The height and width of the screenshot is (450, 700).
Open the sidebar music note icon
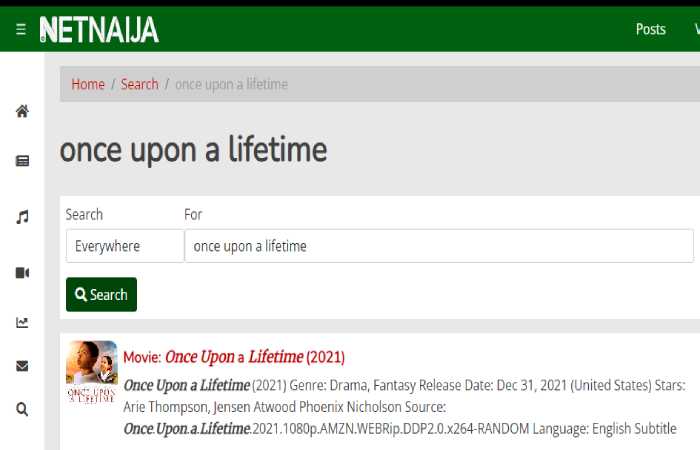[x=22, y=217]
